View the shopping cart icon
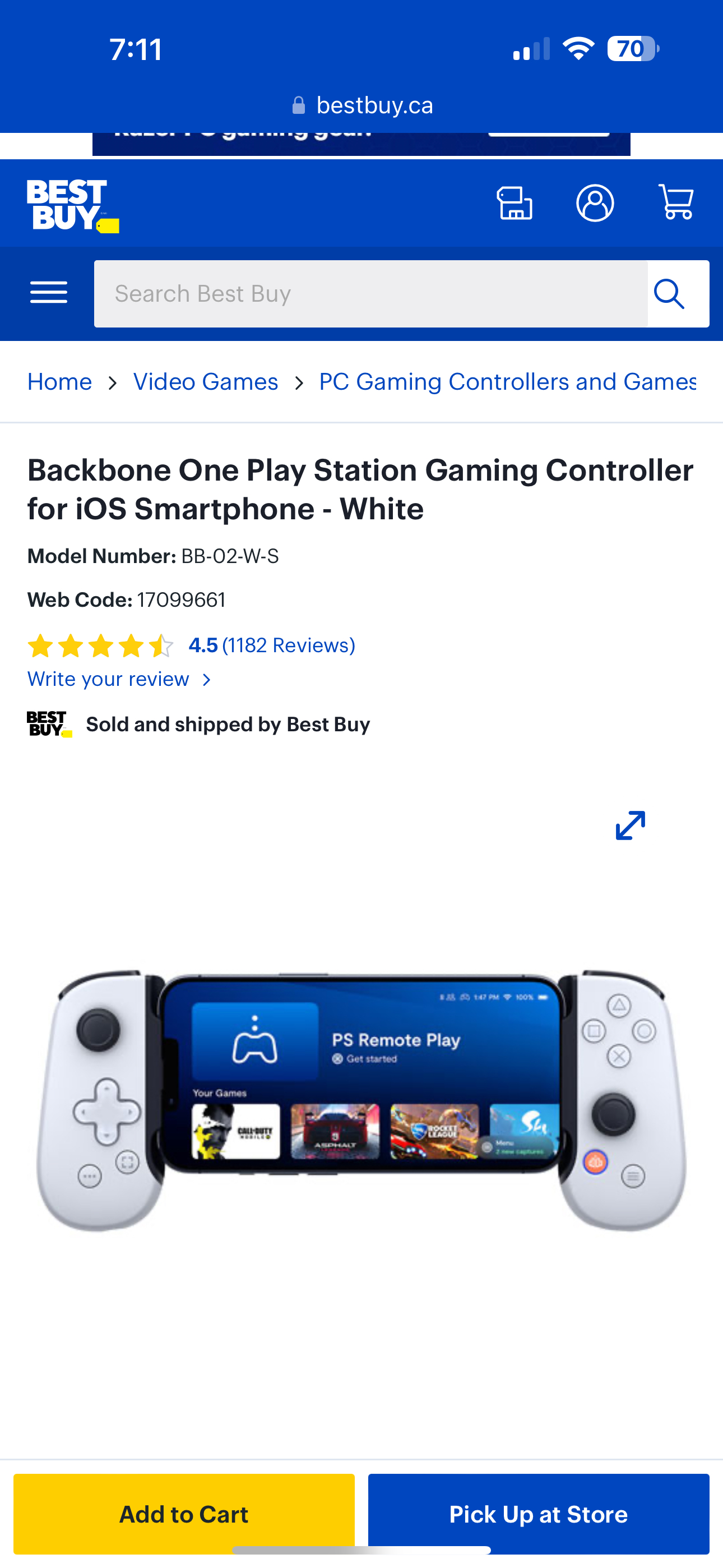The image size is (723, 1568). pos(676,202)
